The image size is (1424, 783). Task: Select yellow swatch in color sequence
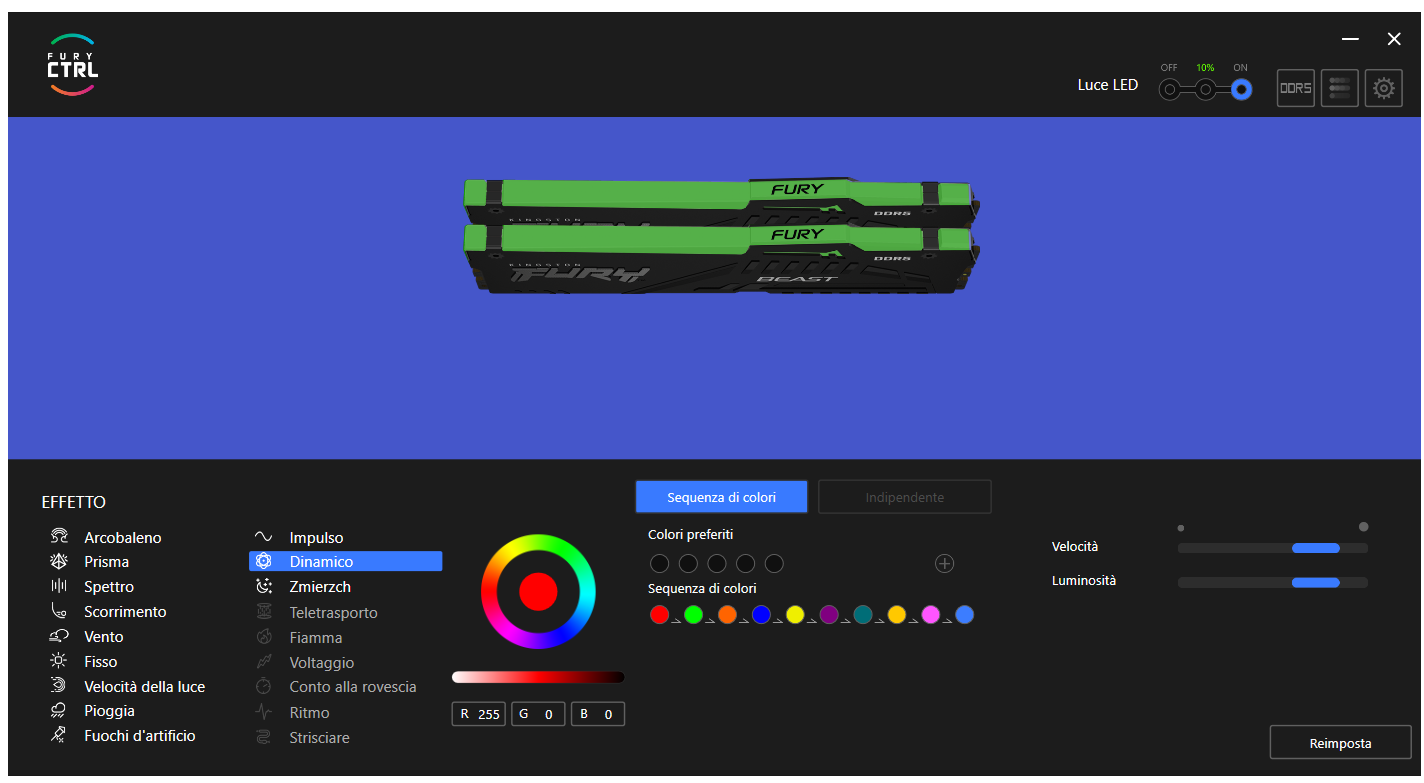pyautogui.click(x=795, y=615)
